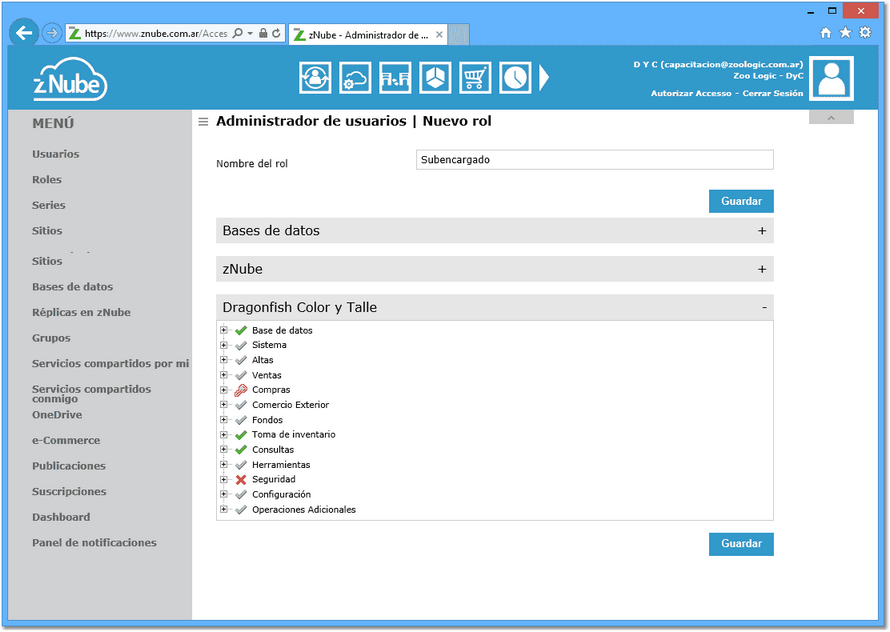Open the store transfer toolbar icon
Screen dimensions: 890x632
[395, 77]
